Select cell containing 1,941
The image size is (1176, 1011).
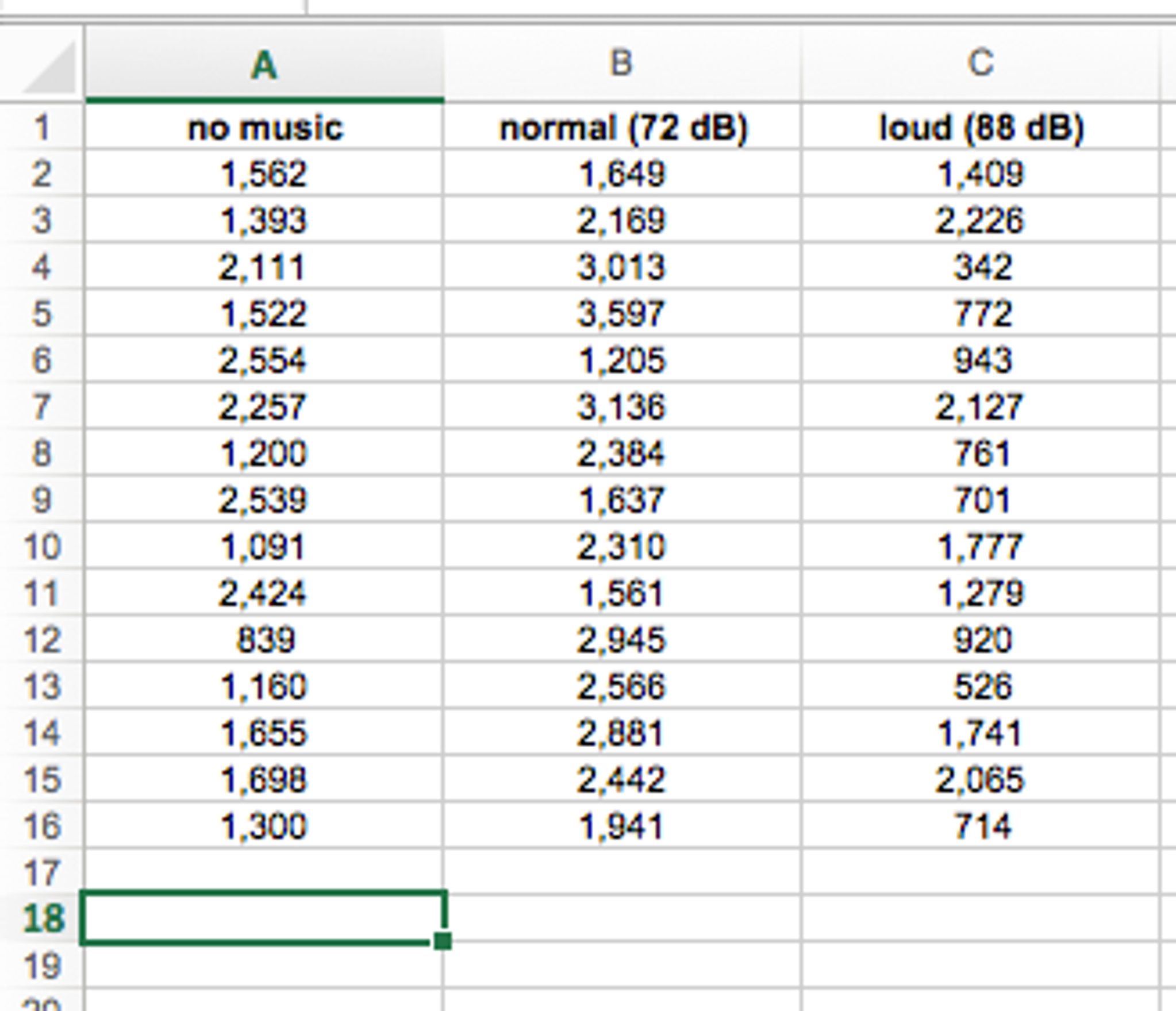coord(621,827)
